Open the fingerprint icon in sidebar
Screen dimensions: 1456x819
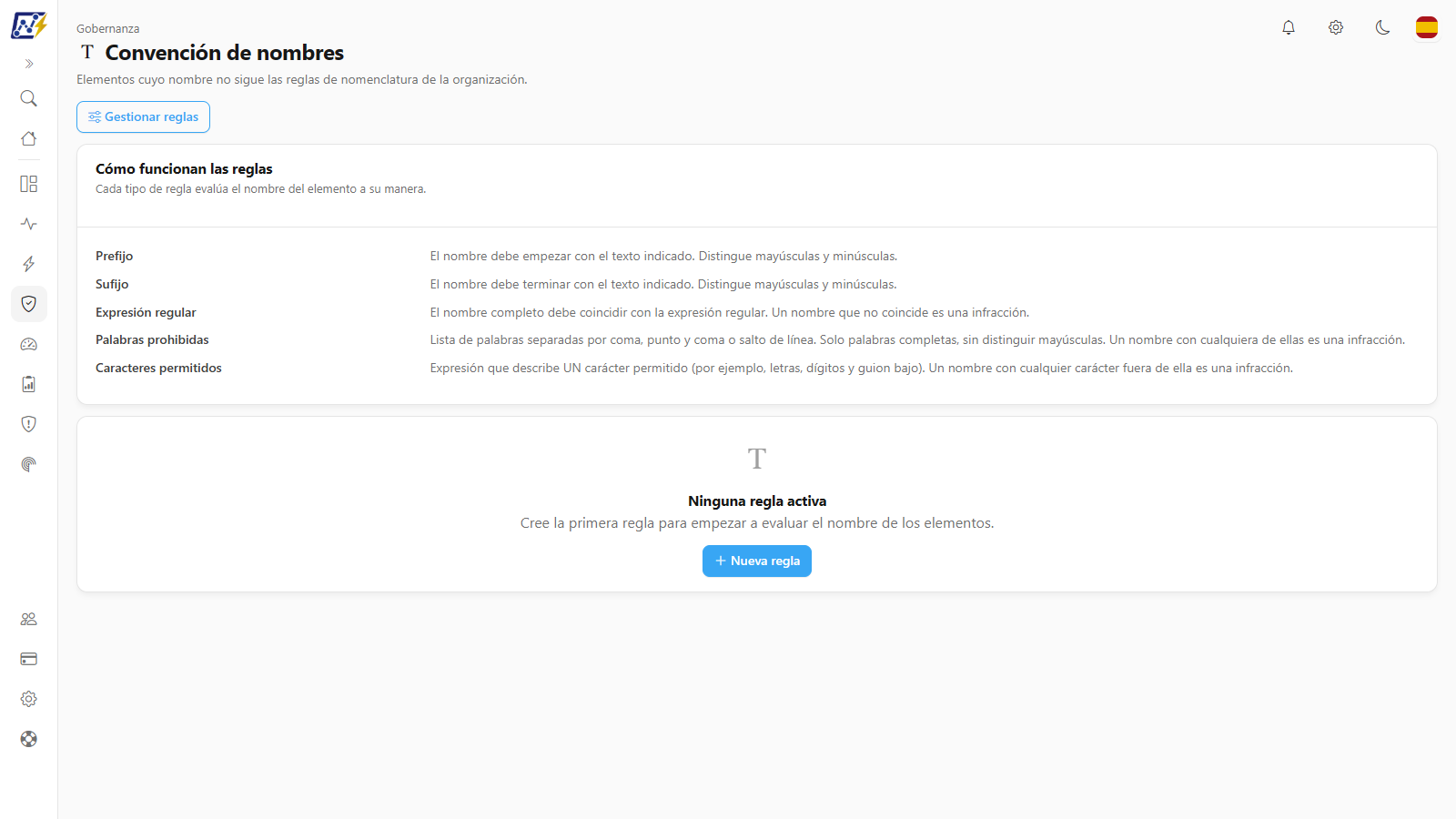click(x=29, y=464)
